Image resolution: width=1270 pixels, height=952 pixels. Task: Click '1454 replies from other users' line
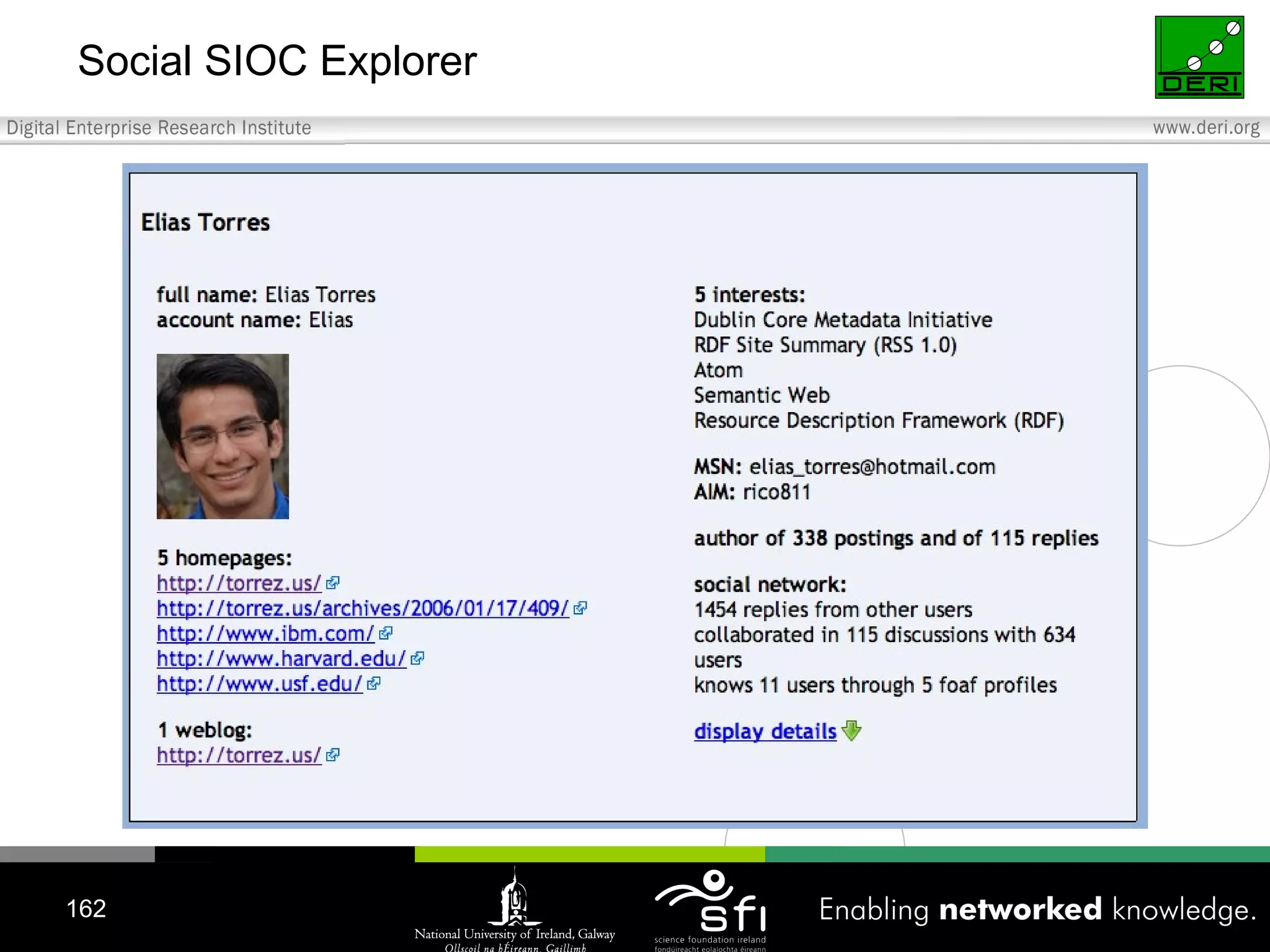pyautogui.click(x=833, y=610)
